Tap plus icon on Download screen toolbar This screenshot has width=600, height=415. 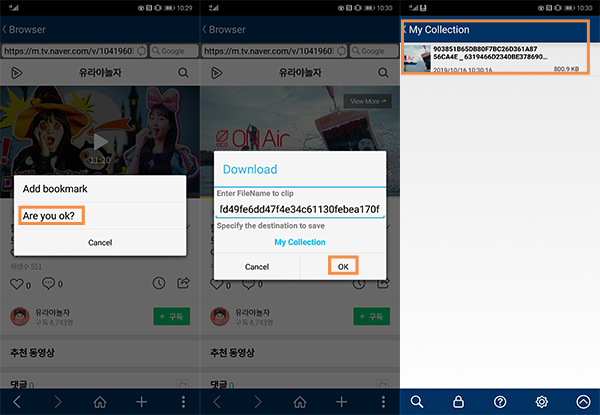tap(342, 402)
